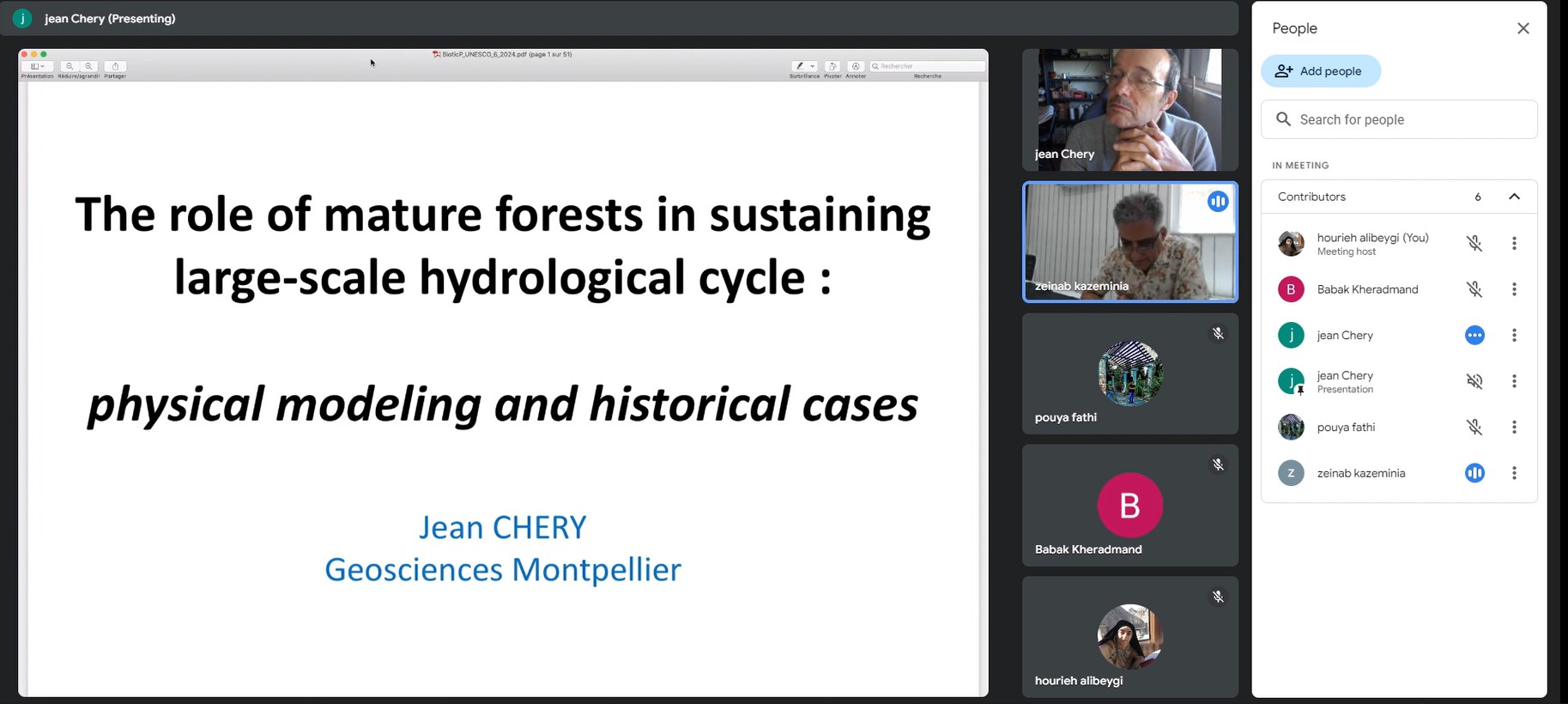Open more options for zeinab kazeminia
The width and height of the screenshot is (1568, 704).
click(x=1514, y=473)
